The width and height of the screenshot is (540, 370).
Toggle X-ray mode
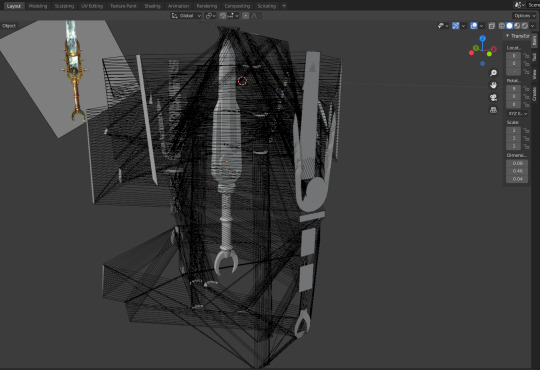[x=492, y=26]
